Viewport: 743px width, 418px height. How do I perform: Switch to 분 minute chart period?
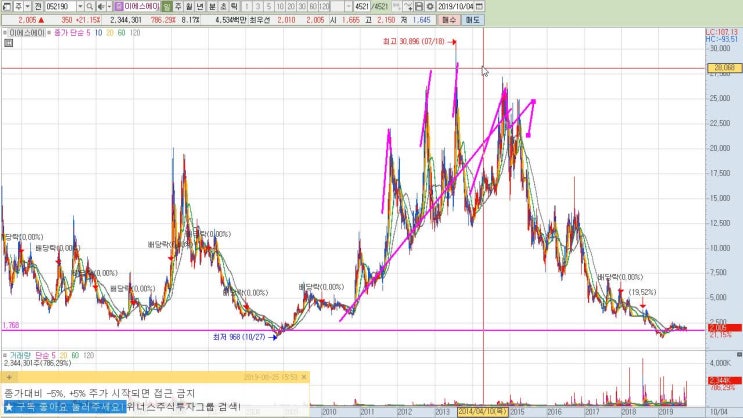tap(212, 7)
